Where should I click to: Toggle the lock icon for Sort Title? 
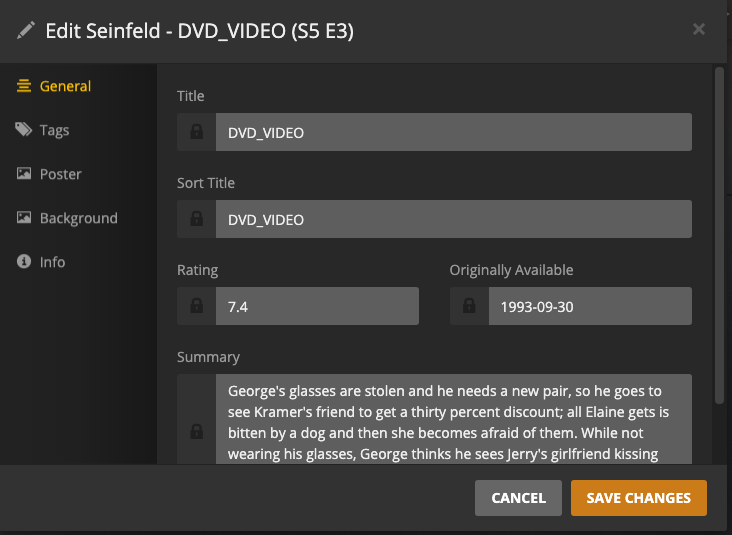(x=197, y=219)
